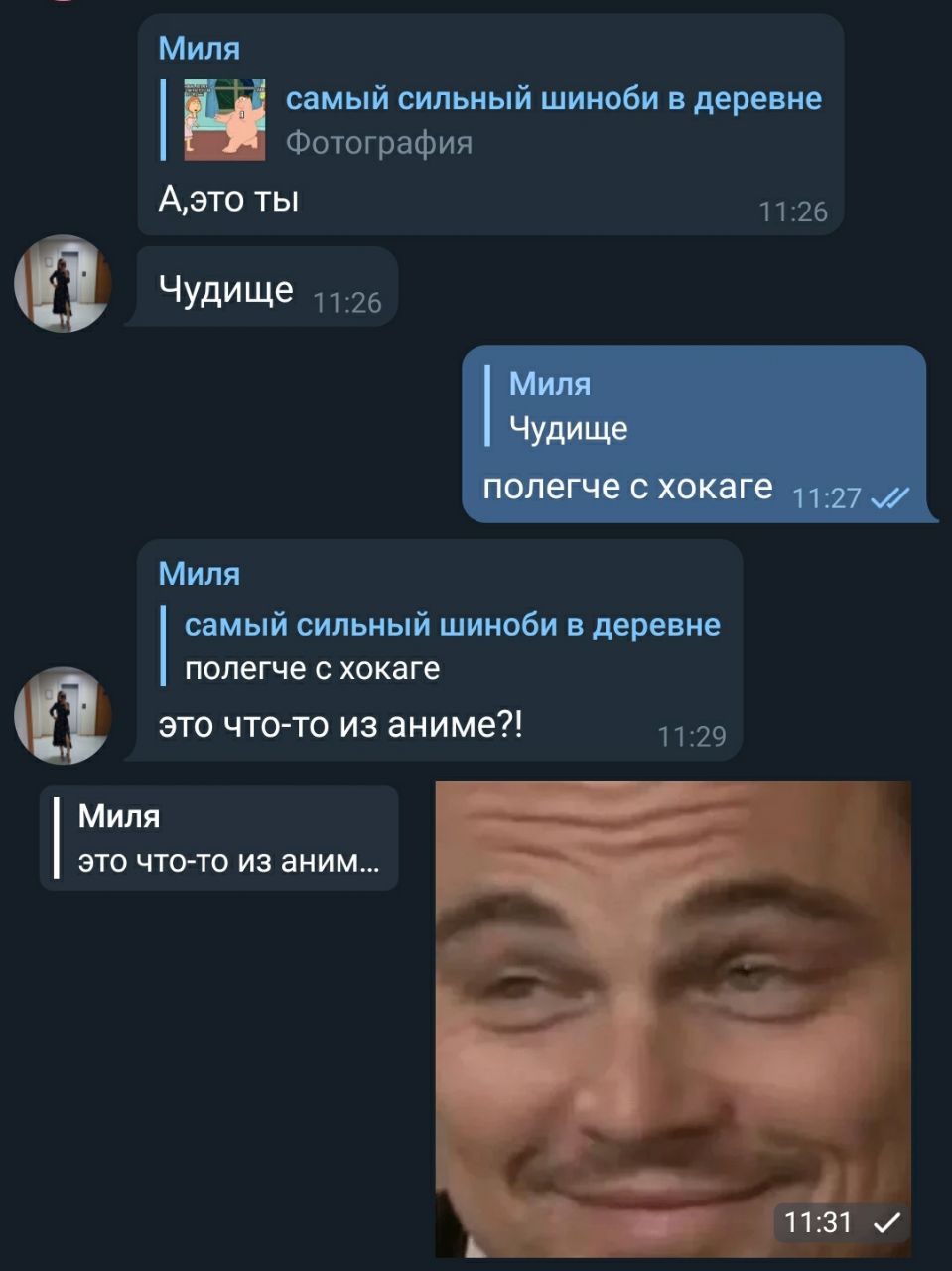Screen dimensions: 952x1271
Task: Tap Миля's avatar beside the anime question
Action: (63, 716)
